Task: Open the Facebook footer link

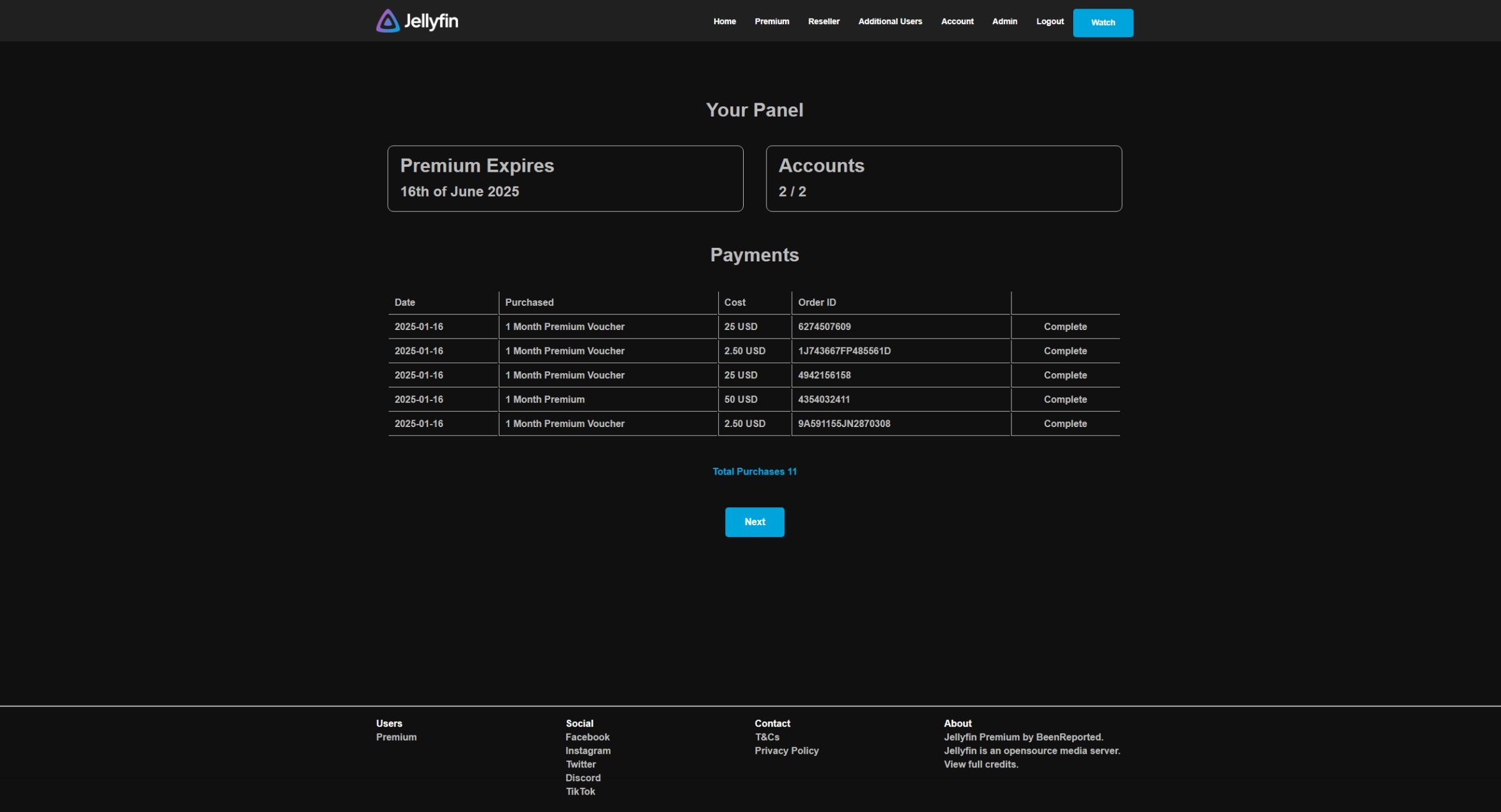Action: 587,737
